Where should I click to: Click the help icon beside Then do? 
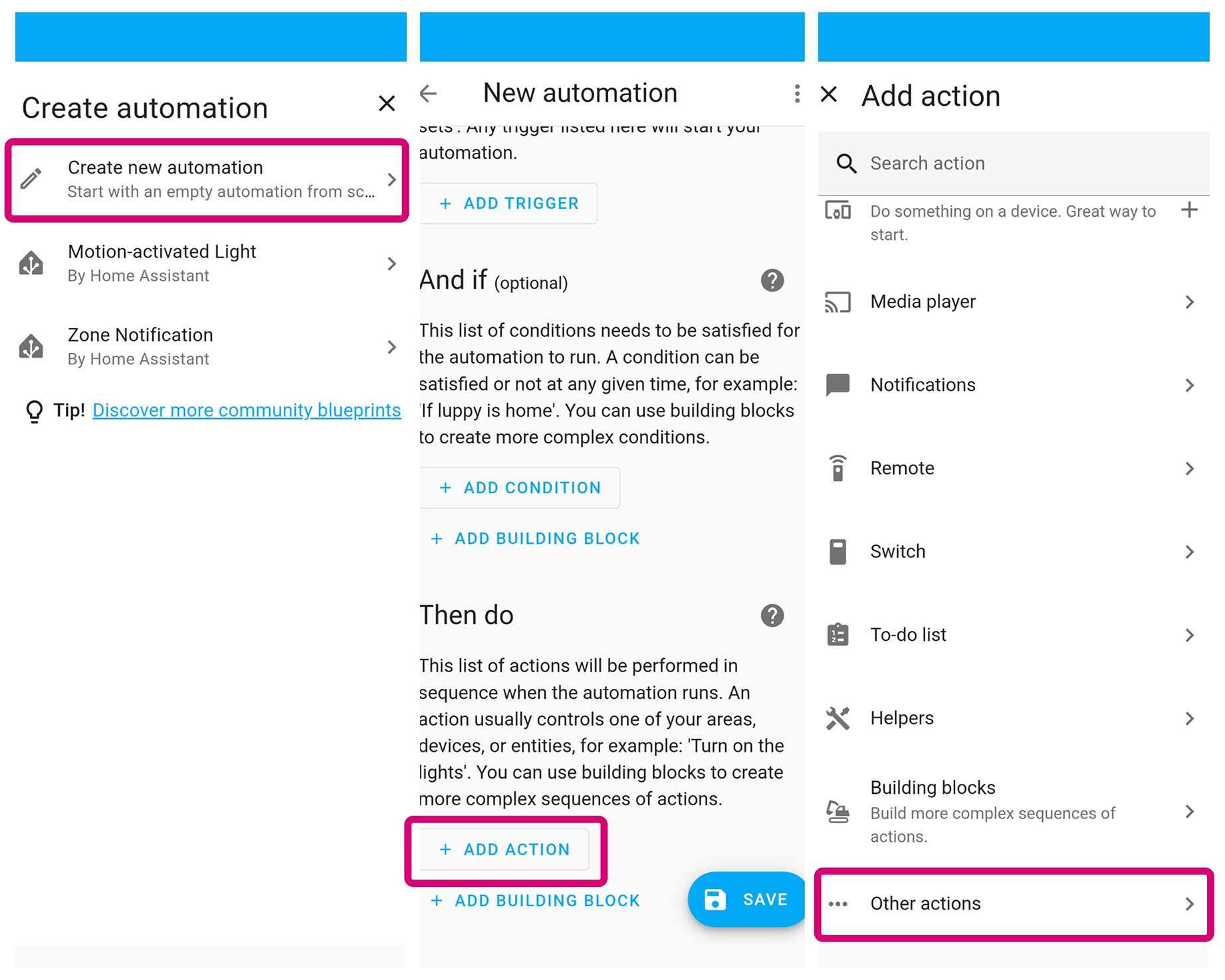point(772,616)
